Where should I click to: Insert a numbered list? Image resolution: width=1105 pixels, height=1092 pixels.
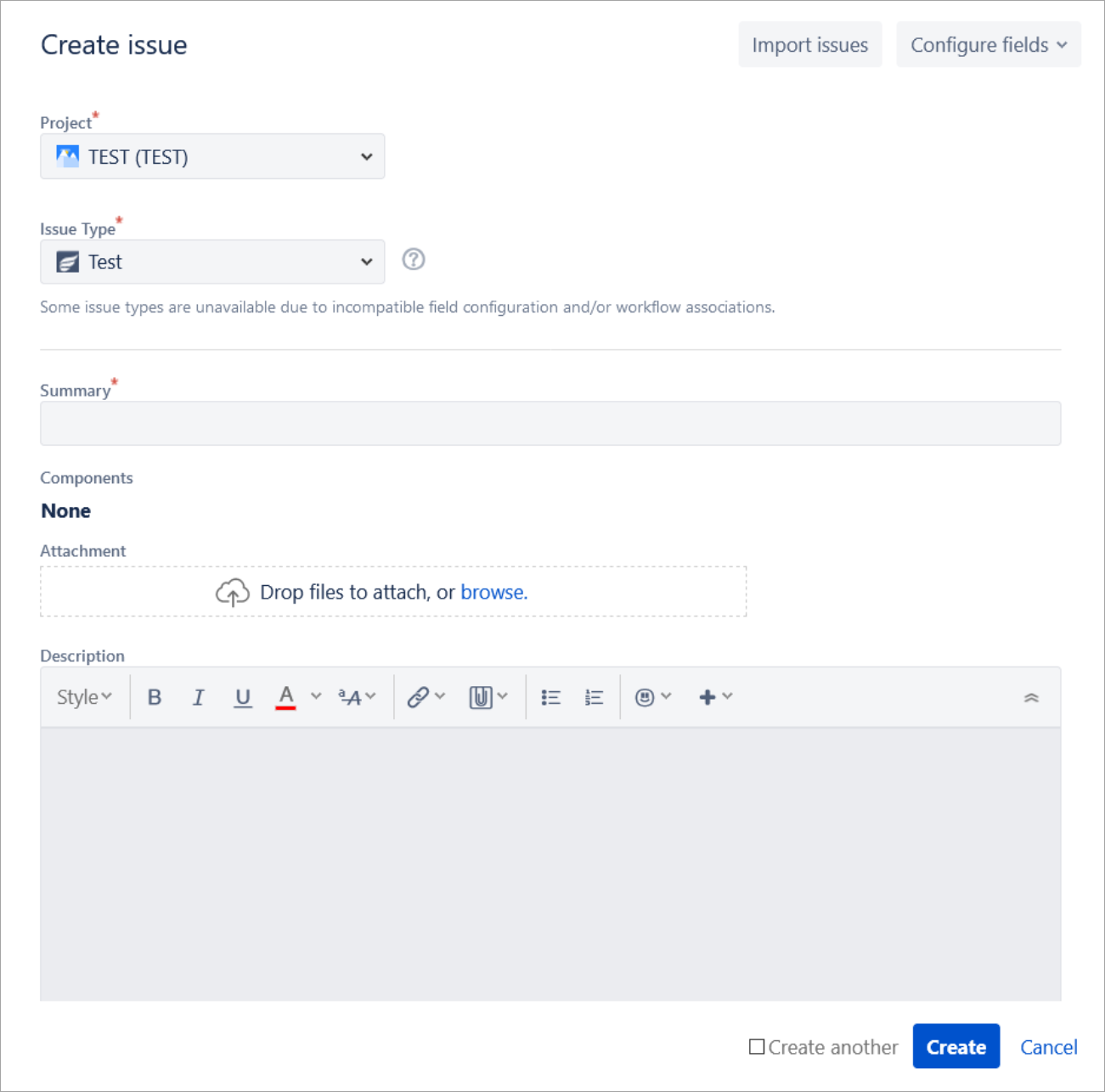tap(594, 696)
